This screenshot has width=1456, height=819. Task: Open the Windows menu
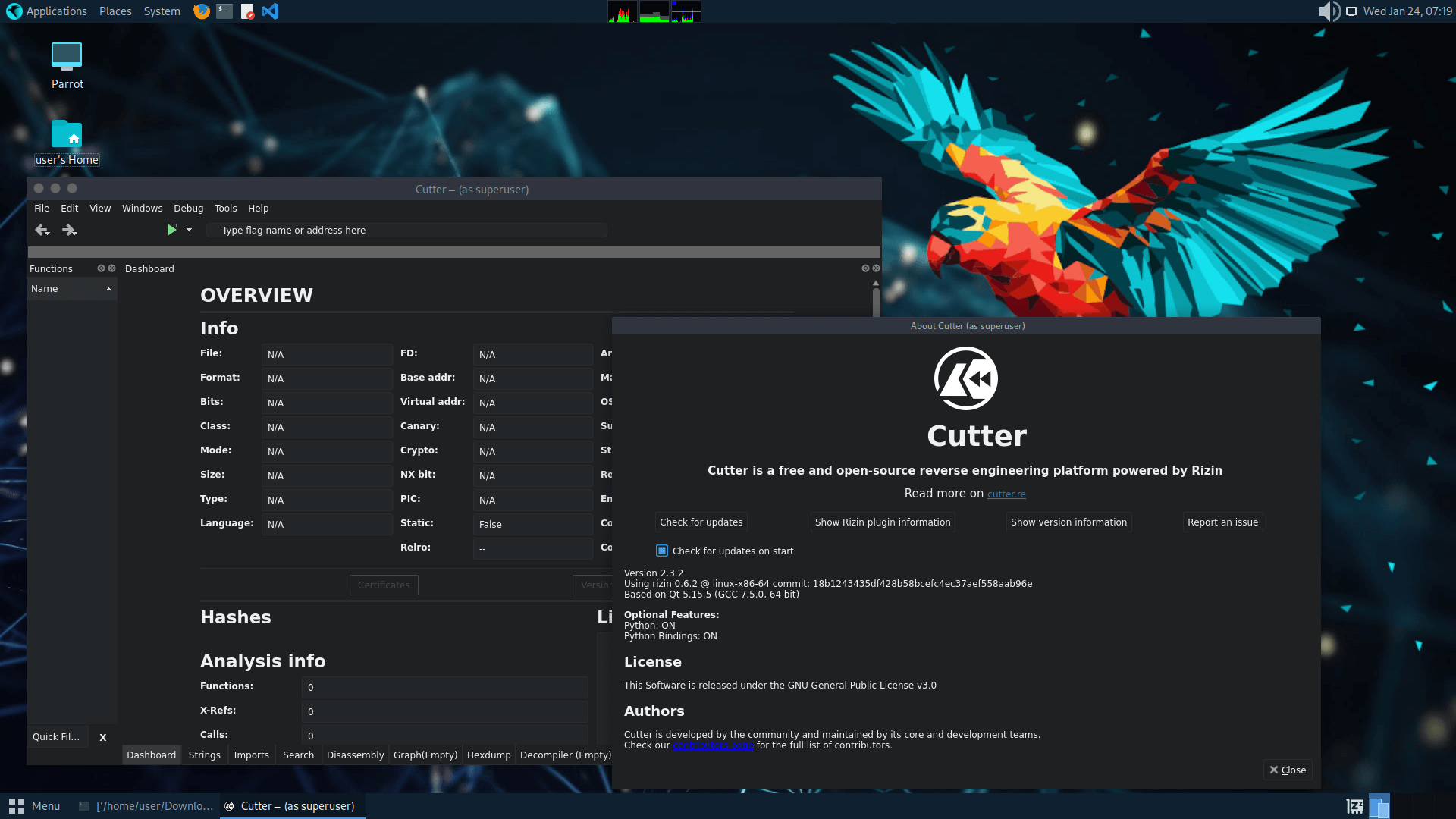pos(143,209)
